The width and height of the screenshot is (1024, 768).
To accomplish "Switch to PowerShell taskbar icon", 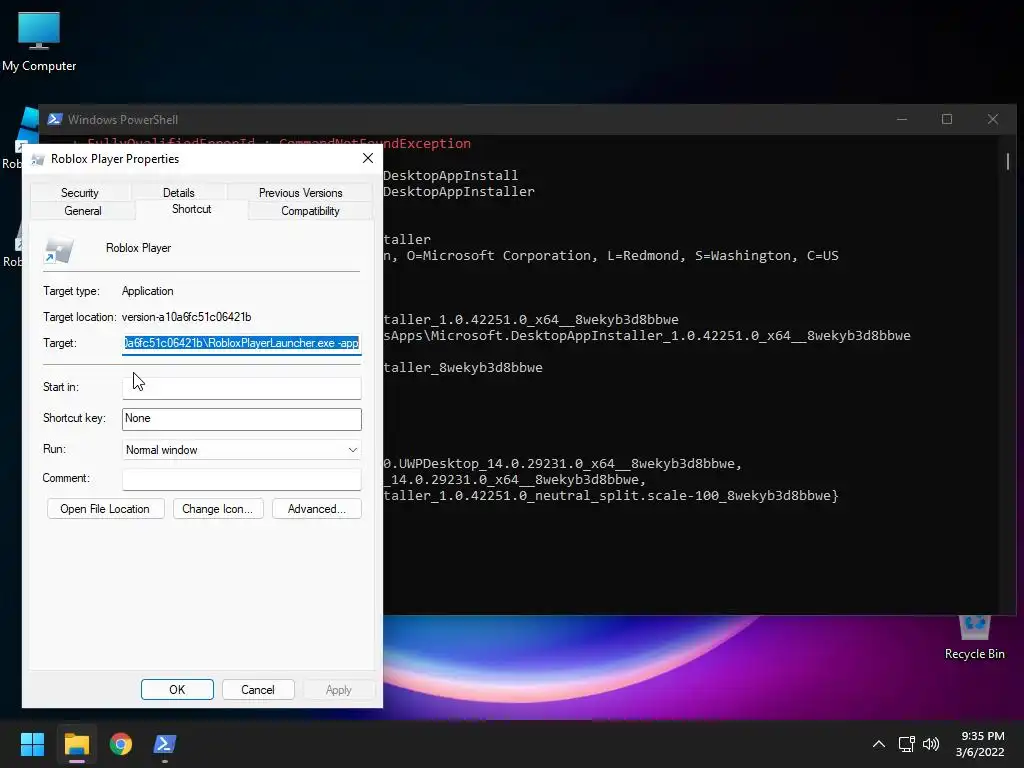I will pyautogui.click(x=165, y=744).
